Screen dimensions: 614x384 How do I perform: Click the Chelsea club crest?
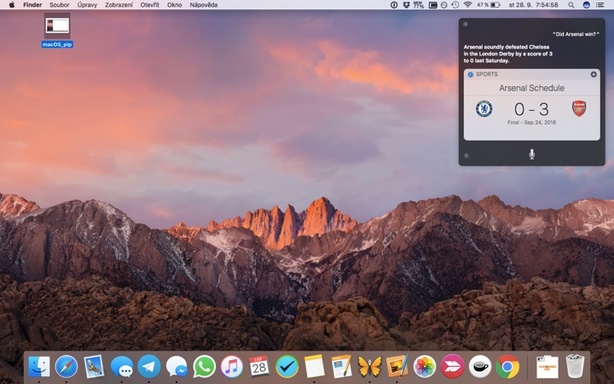point(484,109)
